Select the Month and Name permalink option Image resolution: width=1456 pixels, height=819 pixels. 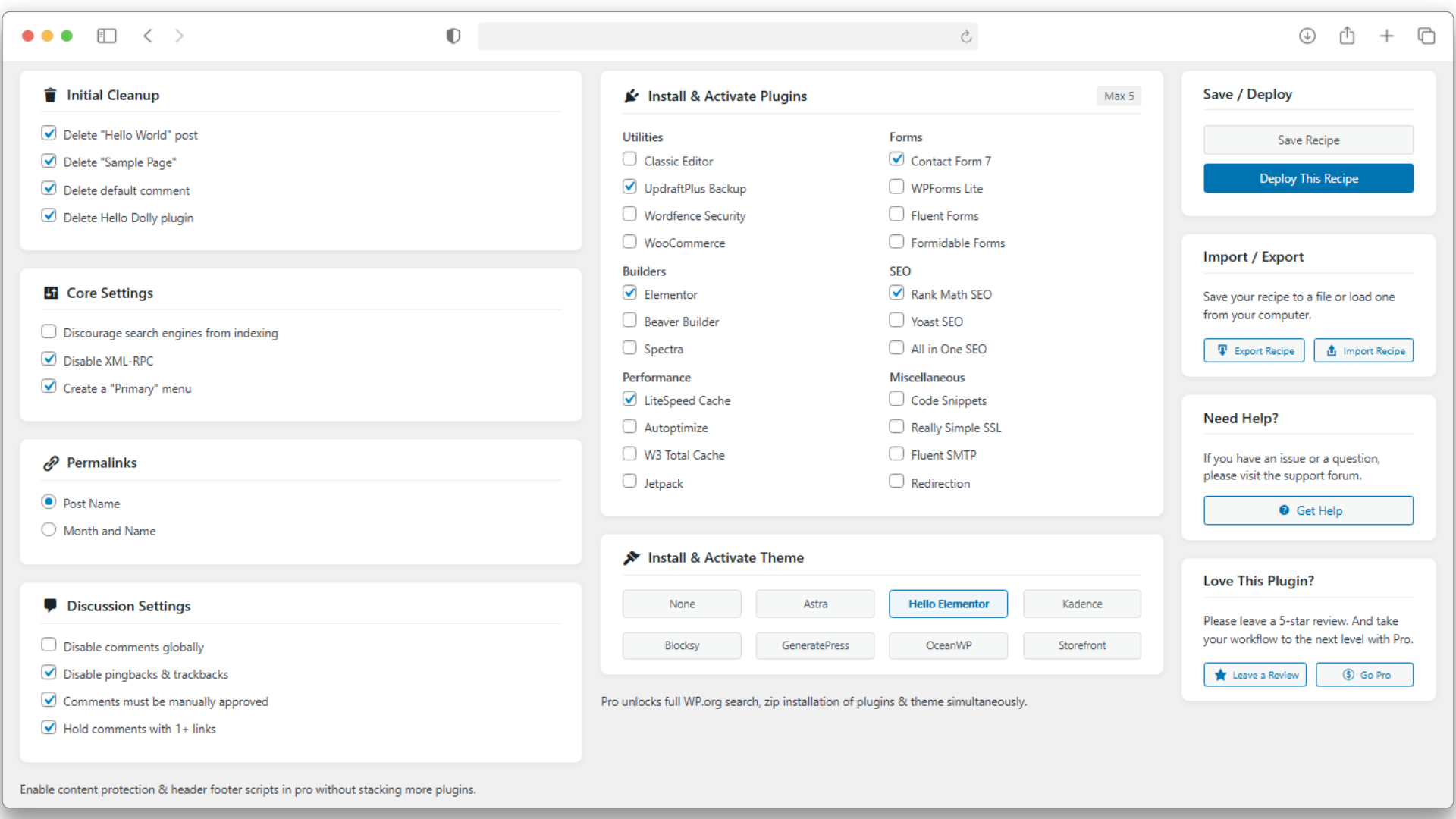(49, 529)
